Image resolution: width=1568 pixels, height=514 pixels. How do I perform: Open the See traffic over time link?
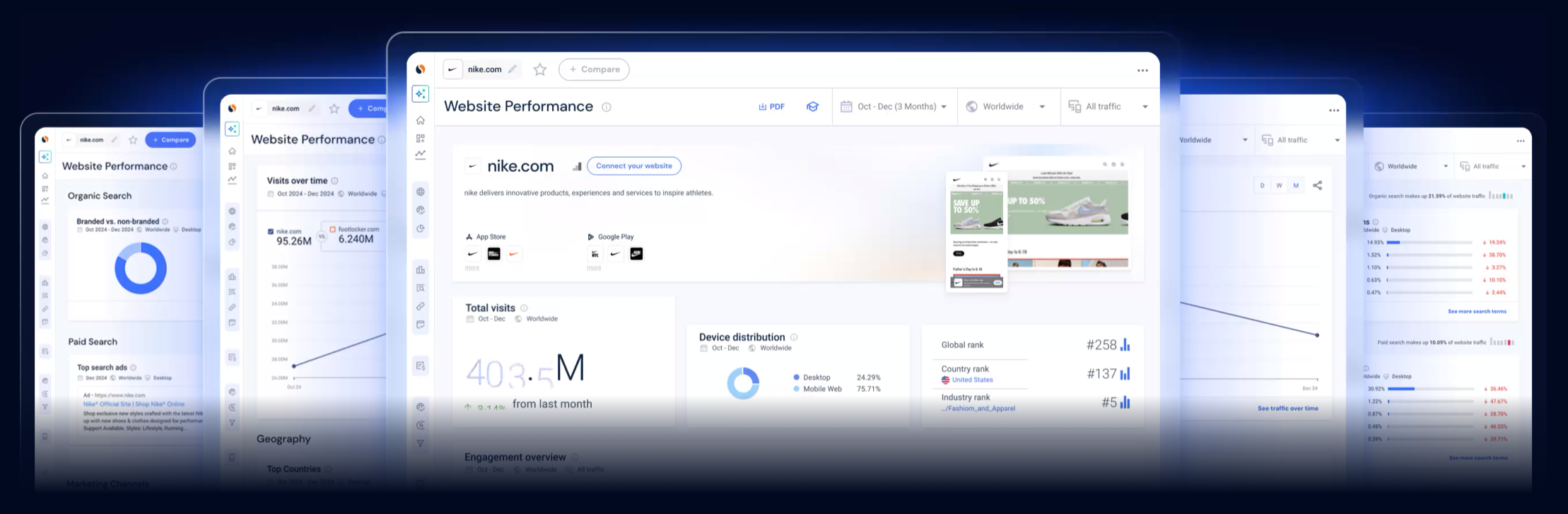tap(1287, 409)
